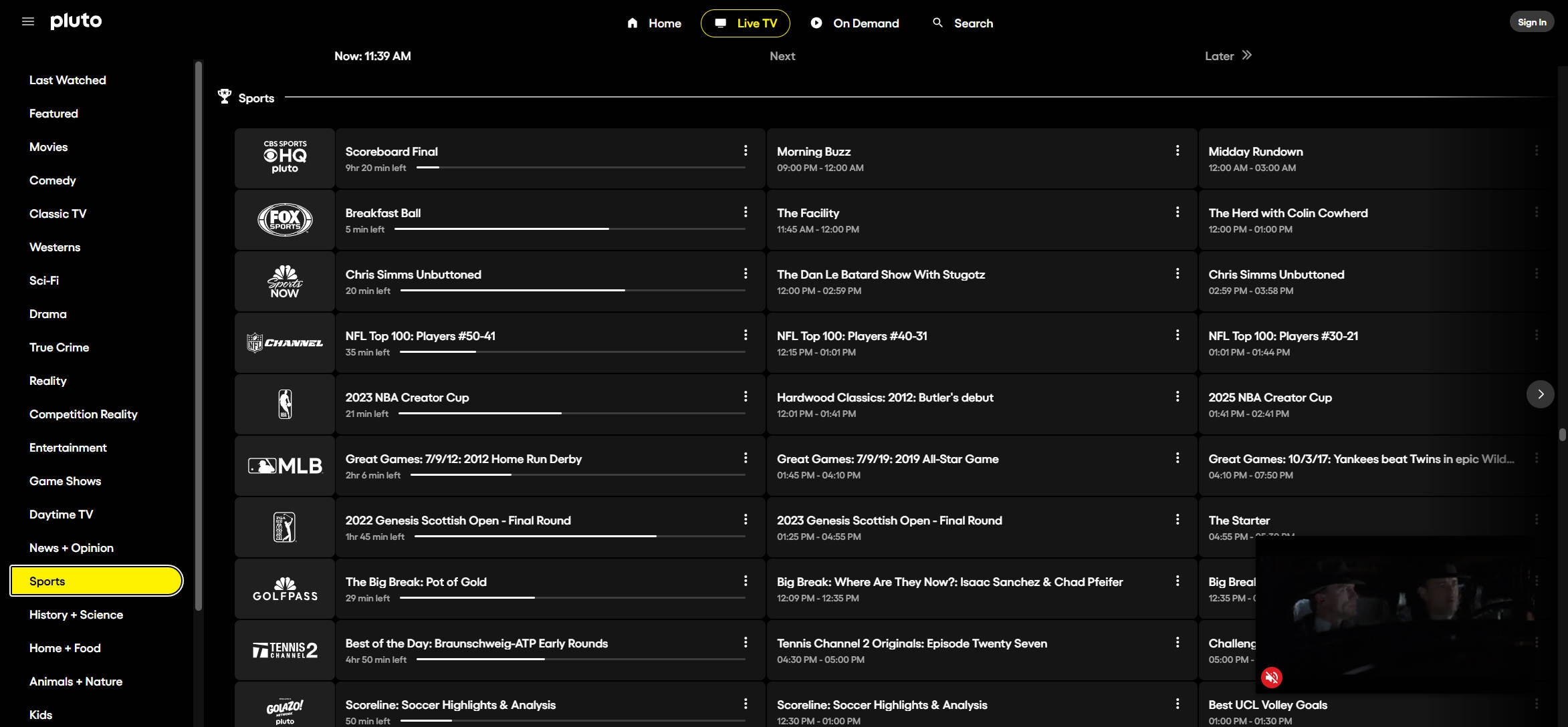
Task: Select the NFL Channel logo
Action: pyautogui.click(x=285, y=342)
